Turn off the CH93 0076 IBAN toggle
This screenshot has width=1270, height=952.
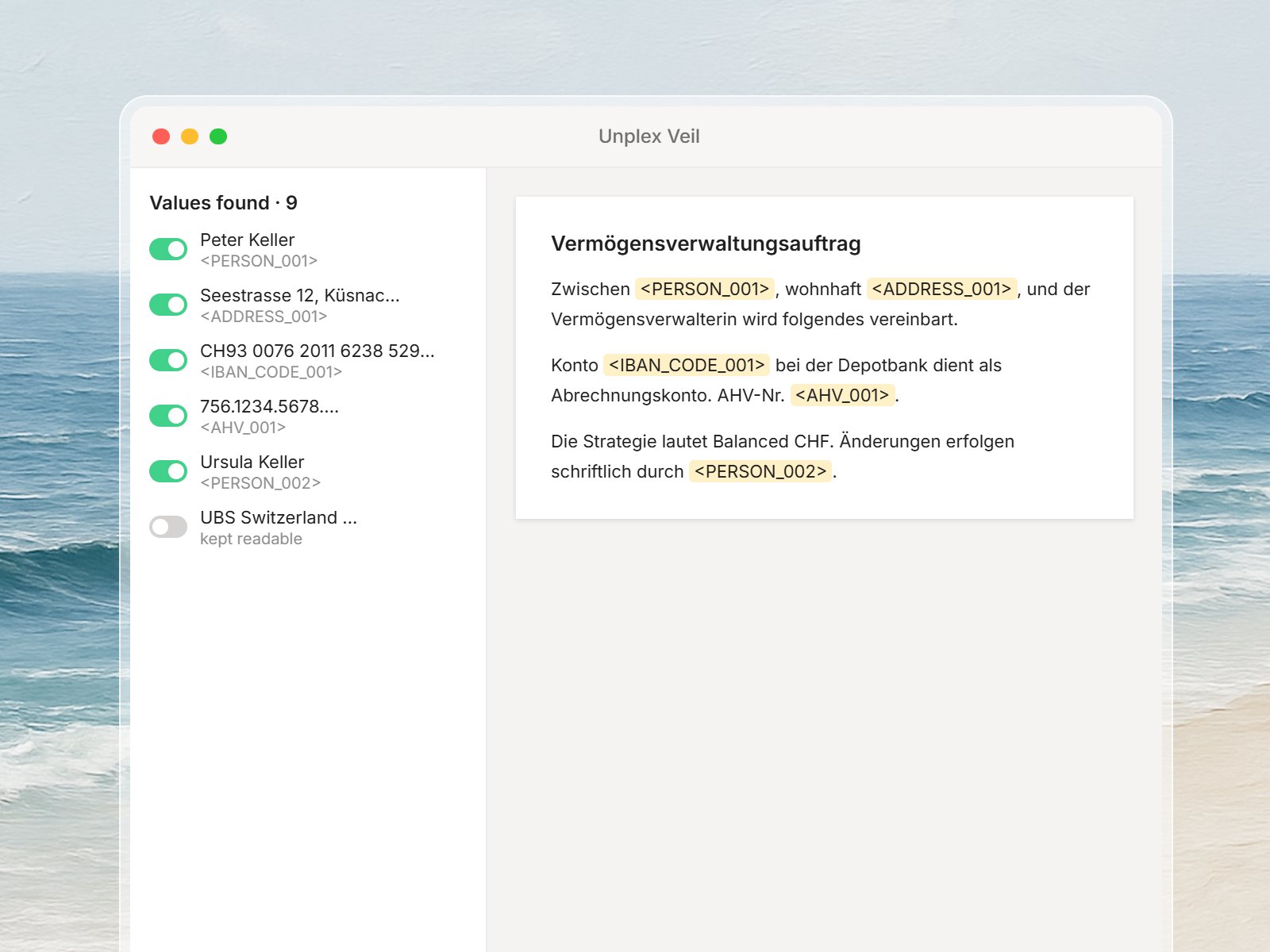point(168,360)
